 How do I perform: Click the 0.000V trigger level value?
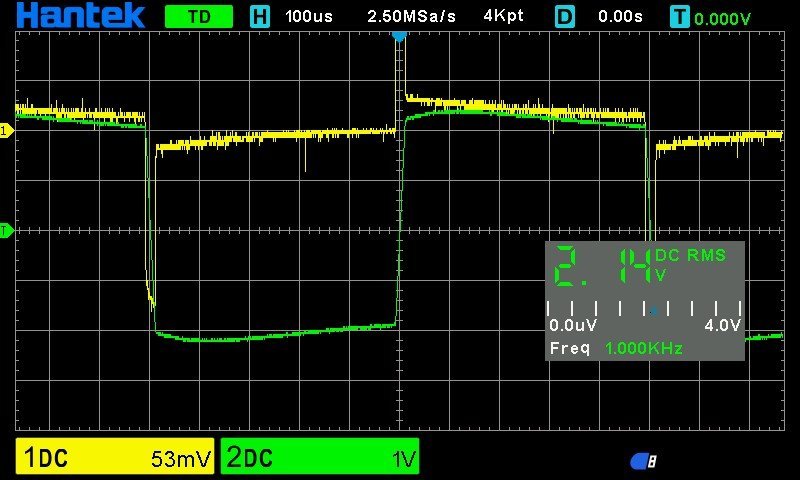point(722,18)
